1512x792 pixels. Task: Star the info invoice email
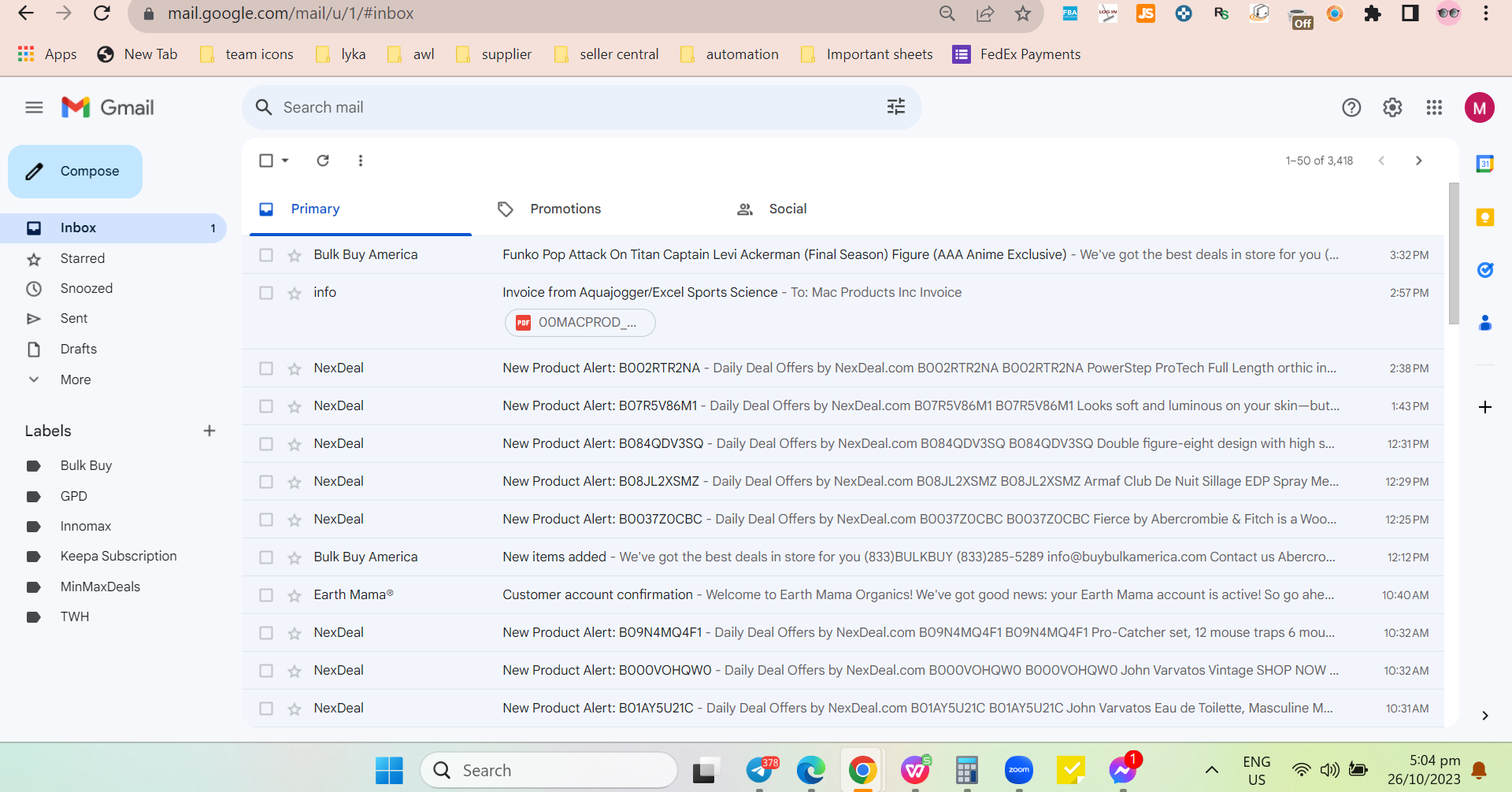point(295,293)
